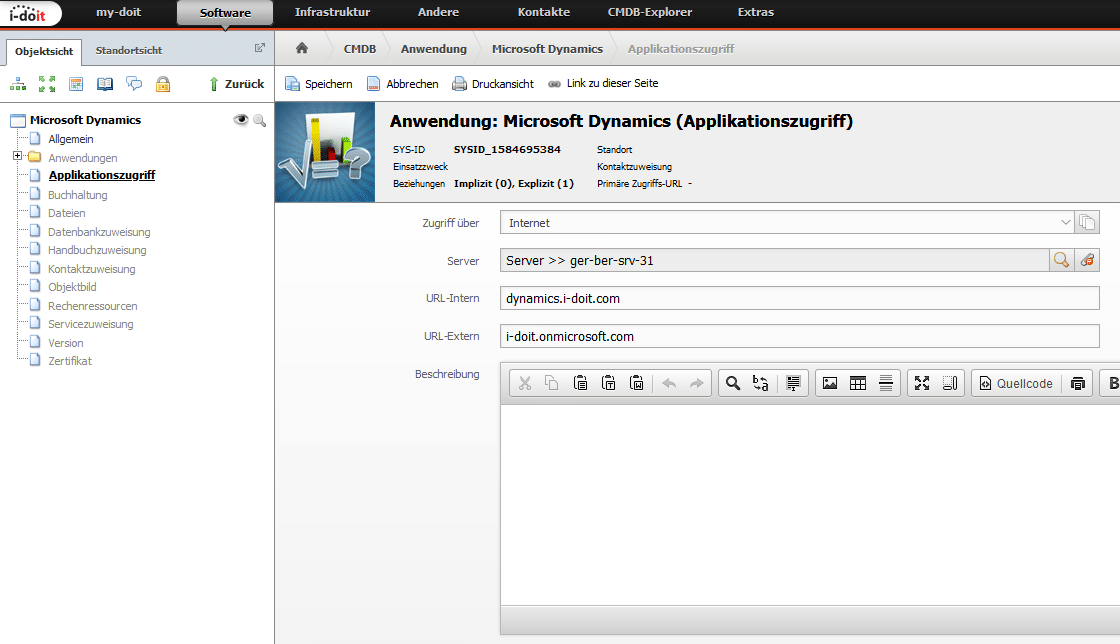Click Paste from Word icon

point(636,383)
